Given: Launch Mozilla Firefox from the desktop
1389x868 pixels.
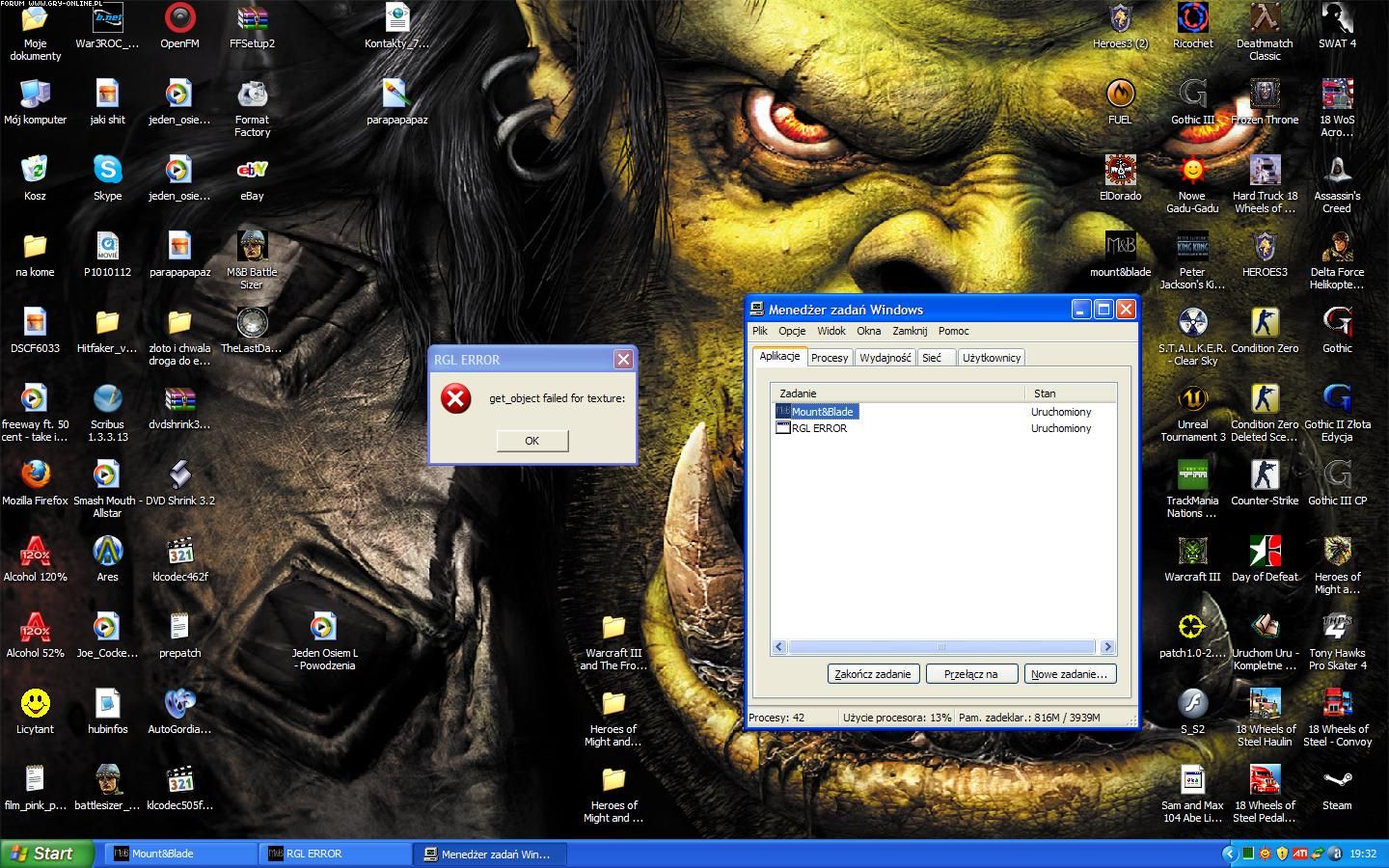Looking at the screenshot, I should (x=35, y=483).
